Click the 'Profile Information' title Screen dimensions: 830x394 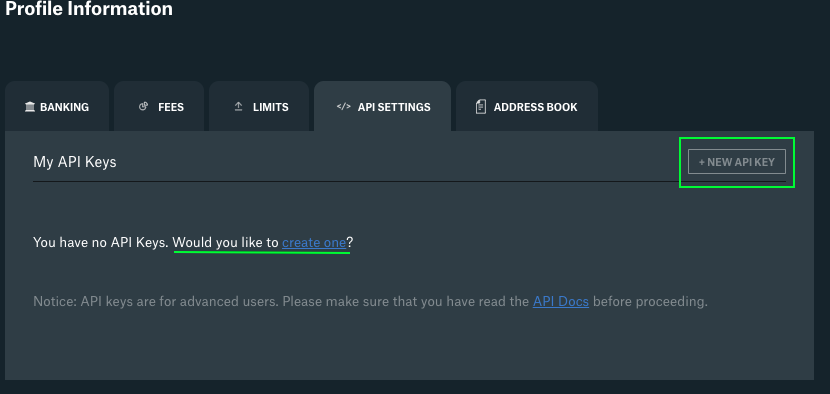tap(89, 8)
